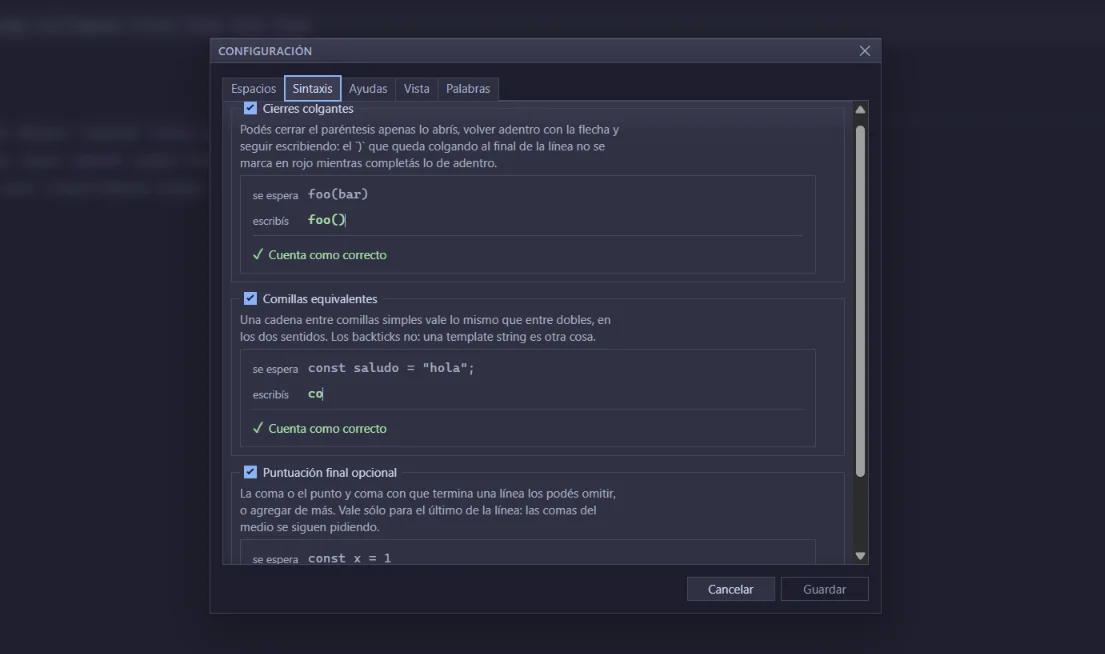1105x654 pixels.
Task: Click the CONFIGURACIÓN dialog title
Action: point(265,51)
